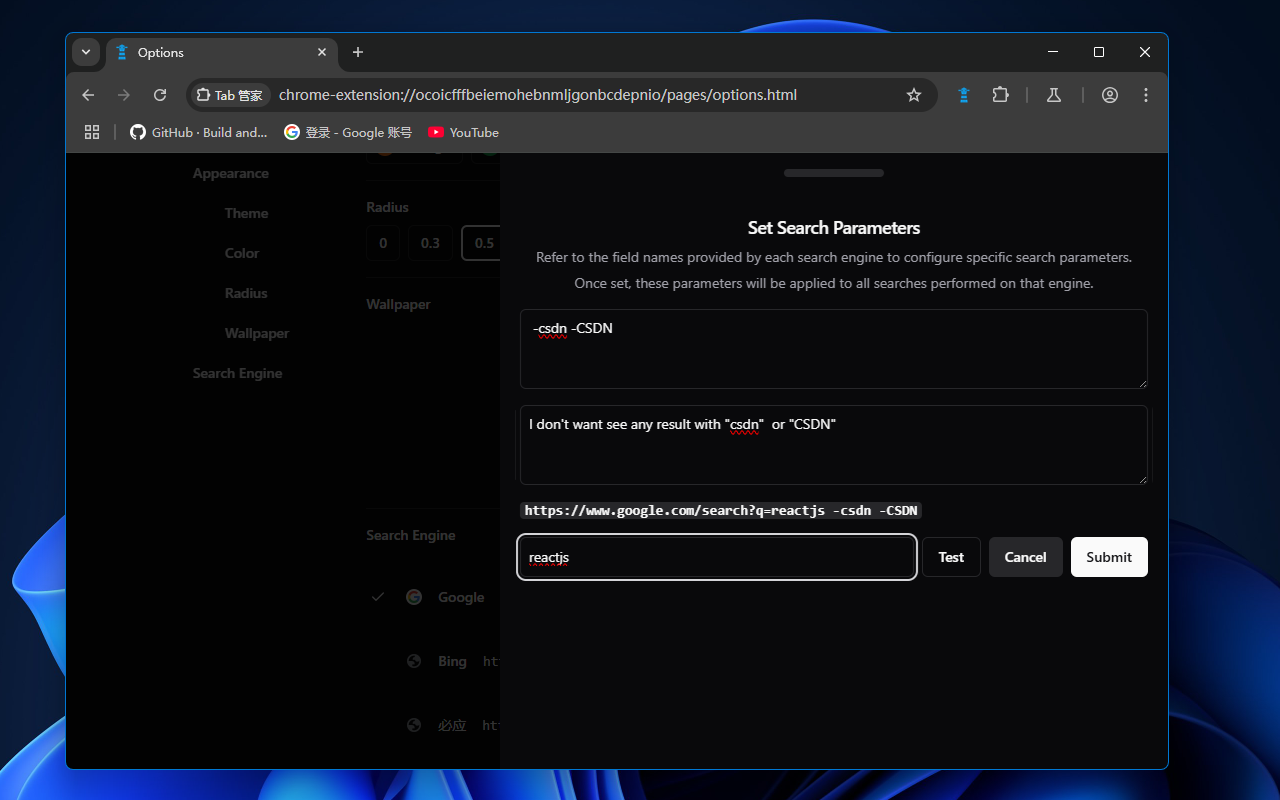Go to Wallpaper in sidebar
Image resolution: width=1280 pixels, height=800 pixels.
(257, 333)
